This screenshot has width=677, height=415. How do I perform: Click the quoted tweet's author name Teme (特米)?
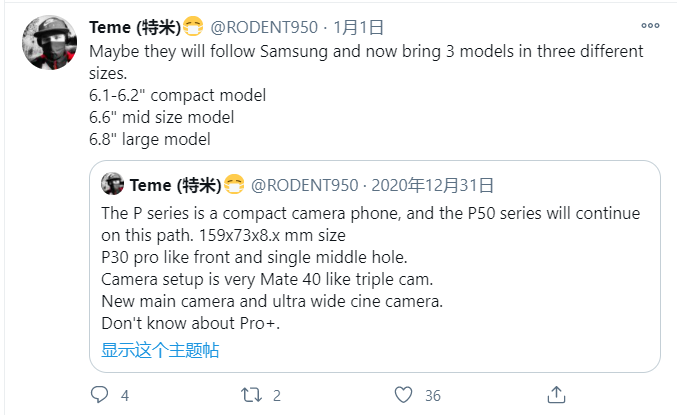click(175, 185)
